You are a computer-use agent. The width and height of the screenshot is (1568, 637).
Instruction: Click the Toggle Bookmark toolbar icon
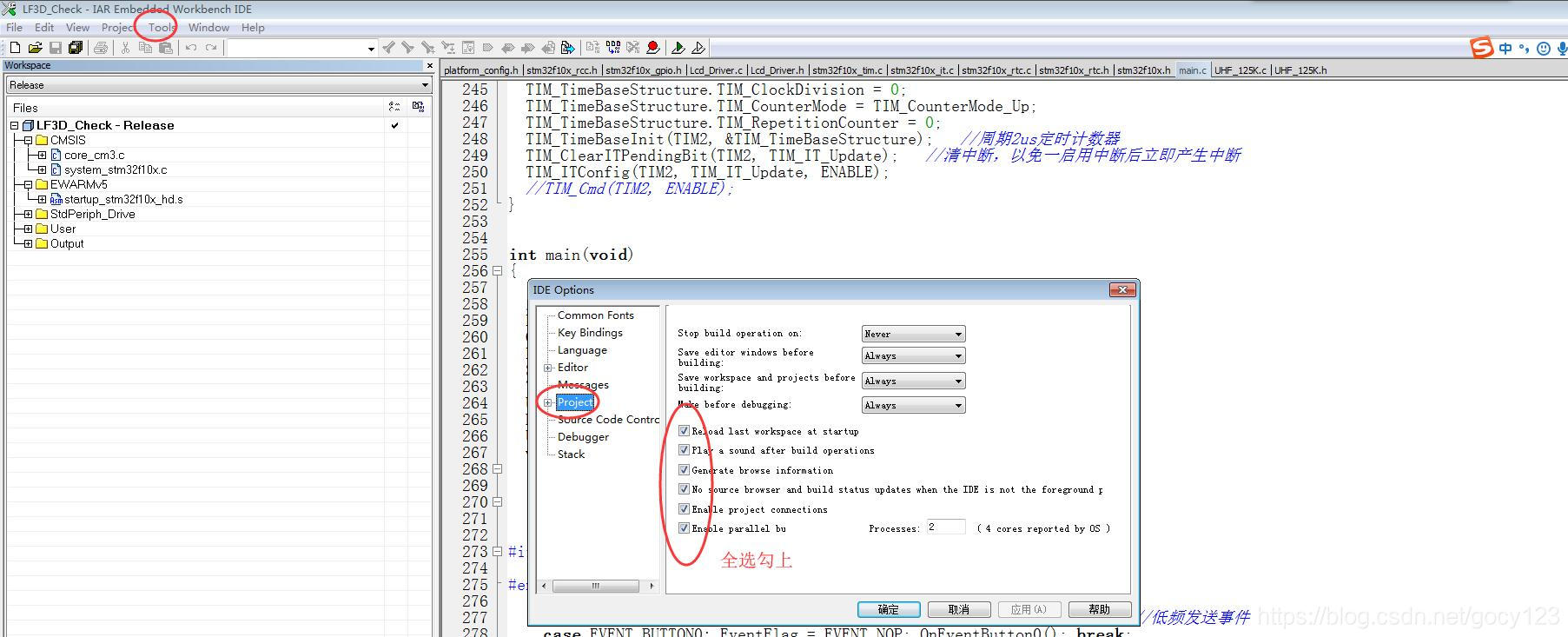pyautogui.click(x=488, y=48)
